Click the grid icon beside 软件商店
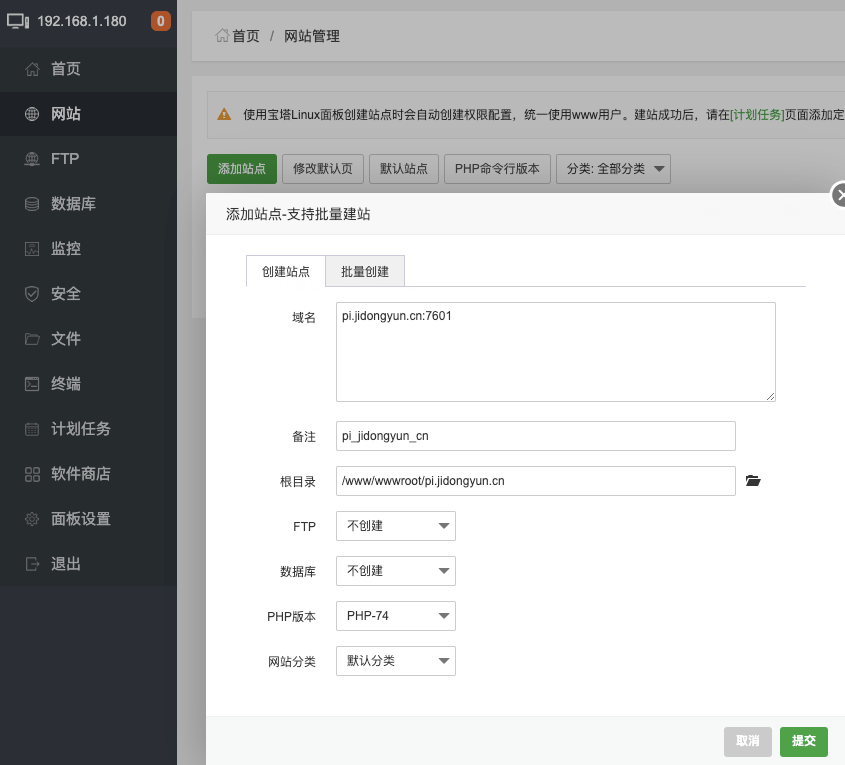This screenshot has width=845, height=765. [32, 474]
